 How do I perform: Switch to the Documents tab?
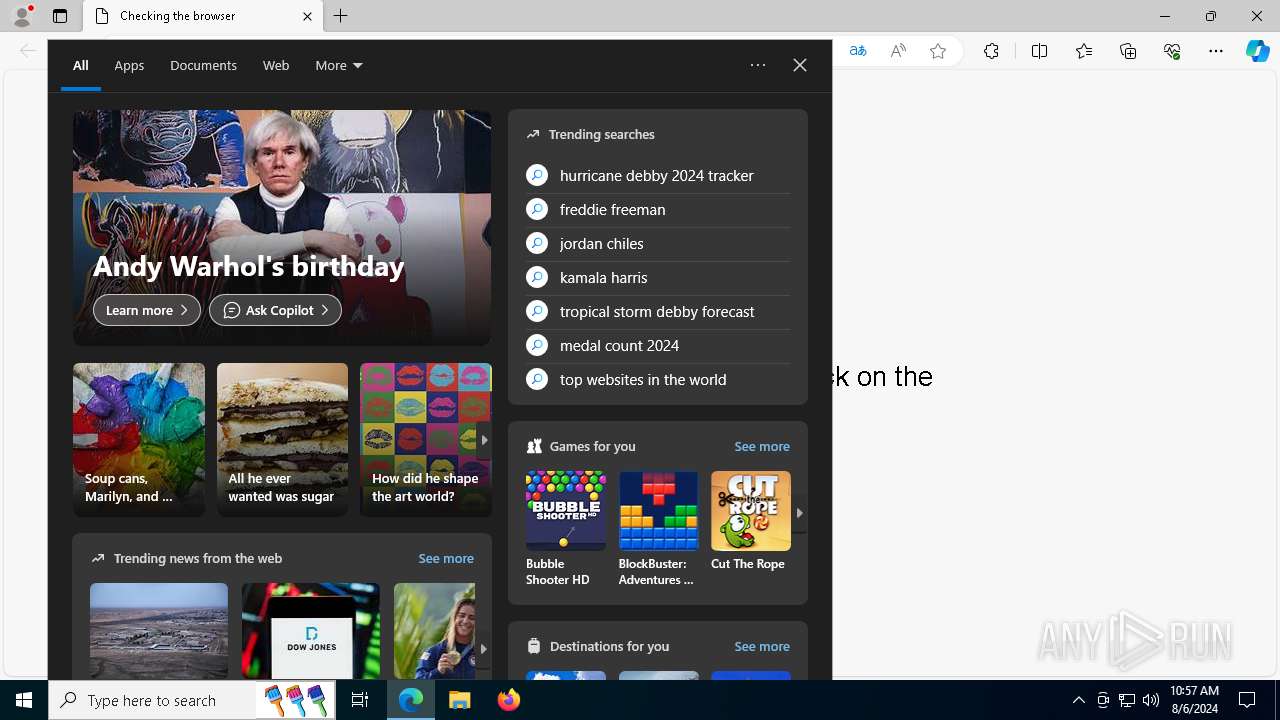tap(203, 65)
